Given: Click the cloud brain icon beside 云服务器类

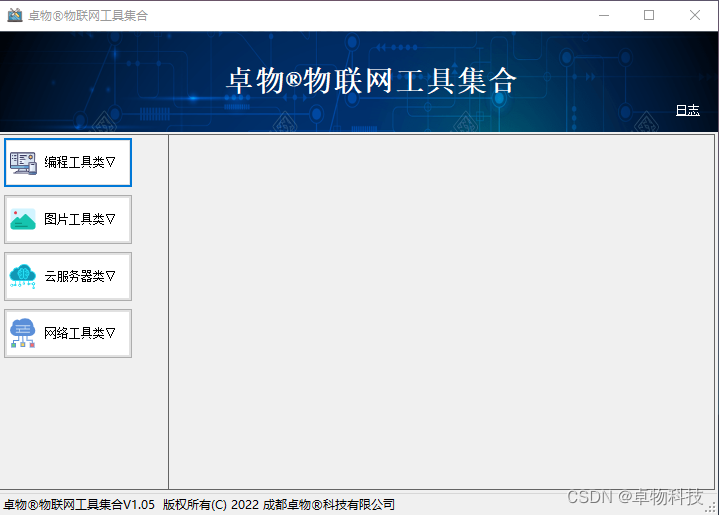Looking at the screenshot, I should tap(22, 276).
